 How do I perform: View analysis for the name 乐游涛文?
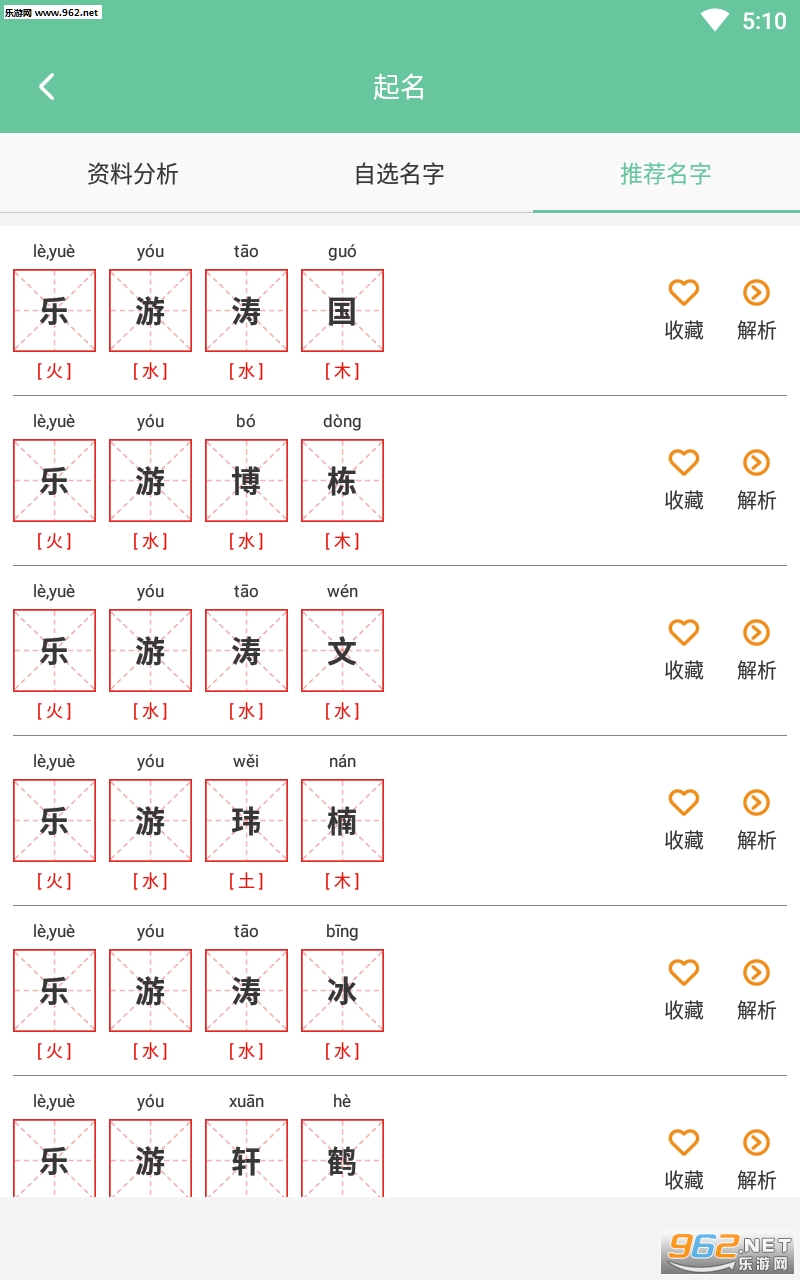[756, 632]
